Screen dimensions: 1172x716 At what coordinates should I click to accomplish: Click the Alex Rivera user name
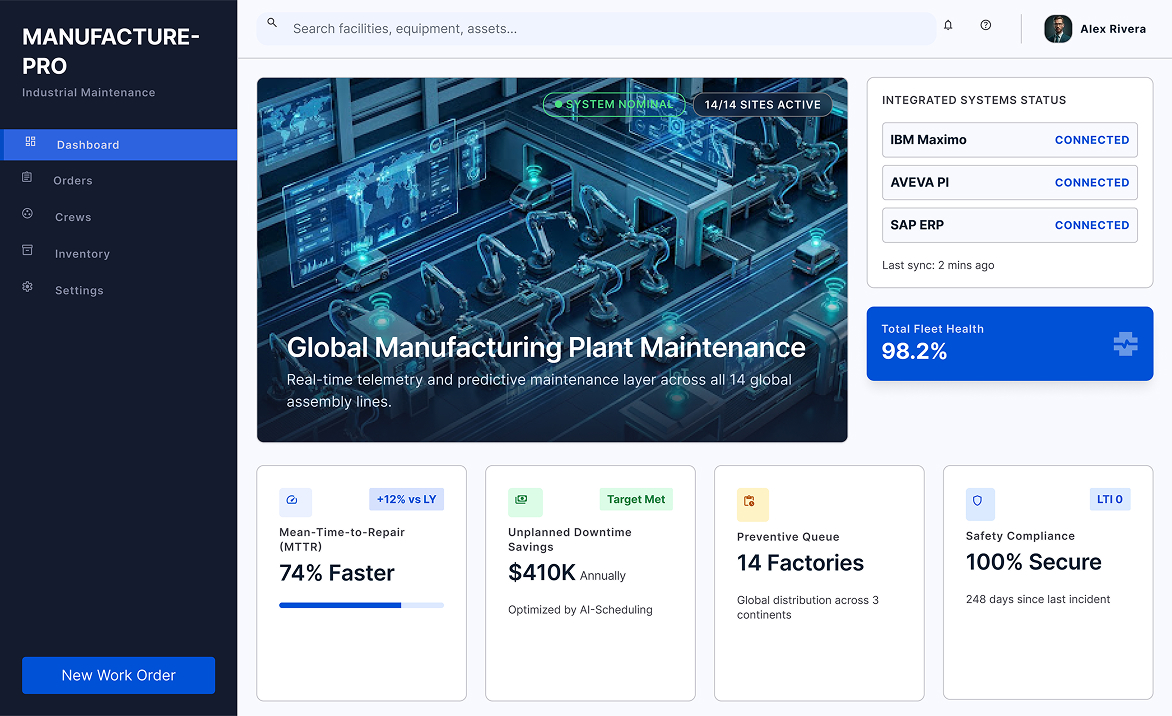tap(1113, 29)
